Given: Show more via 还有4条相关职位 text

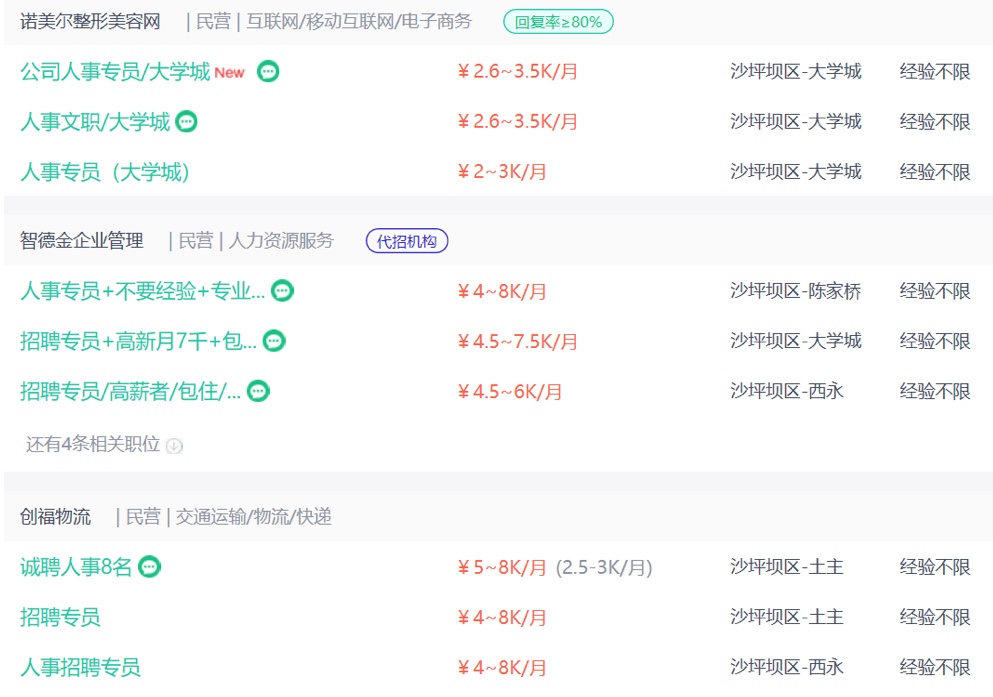Looking at the screenshot, I should (92, 444).
